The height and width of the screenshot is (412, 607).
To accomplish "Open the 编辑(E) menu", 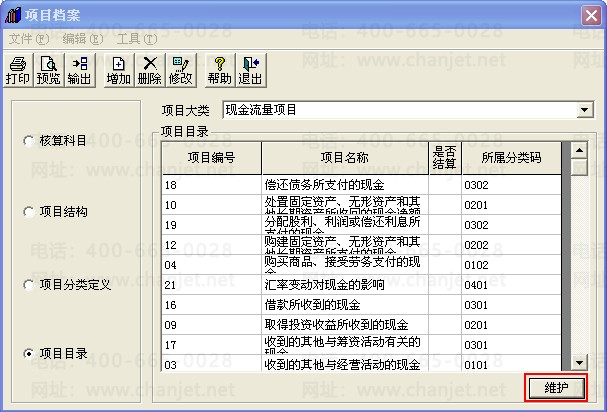I will pyautogui.click(x=82, y=39).
